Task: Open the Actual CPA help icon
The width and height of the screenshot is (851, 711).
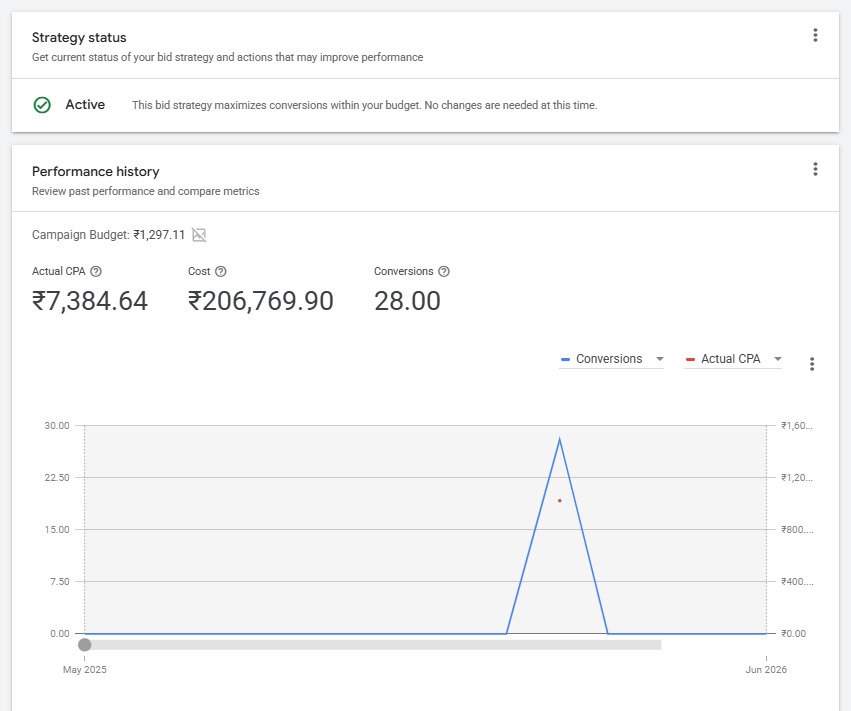Action: tap(96, 271)
